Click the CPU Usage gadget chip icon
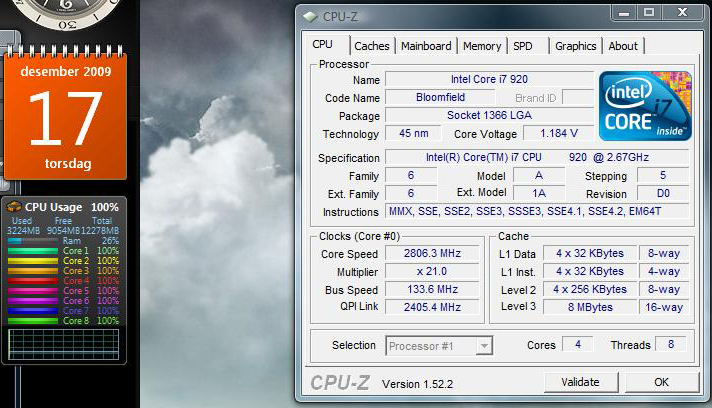Viewport: 712px width, 408px height. [14, 206]
